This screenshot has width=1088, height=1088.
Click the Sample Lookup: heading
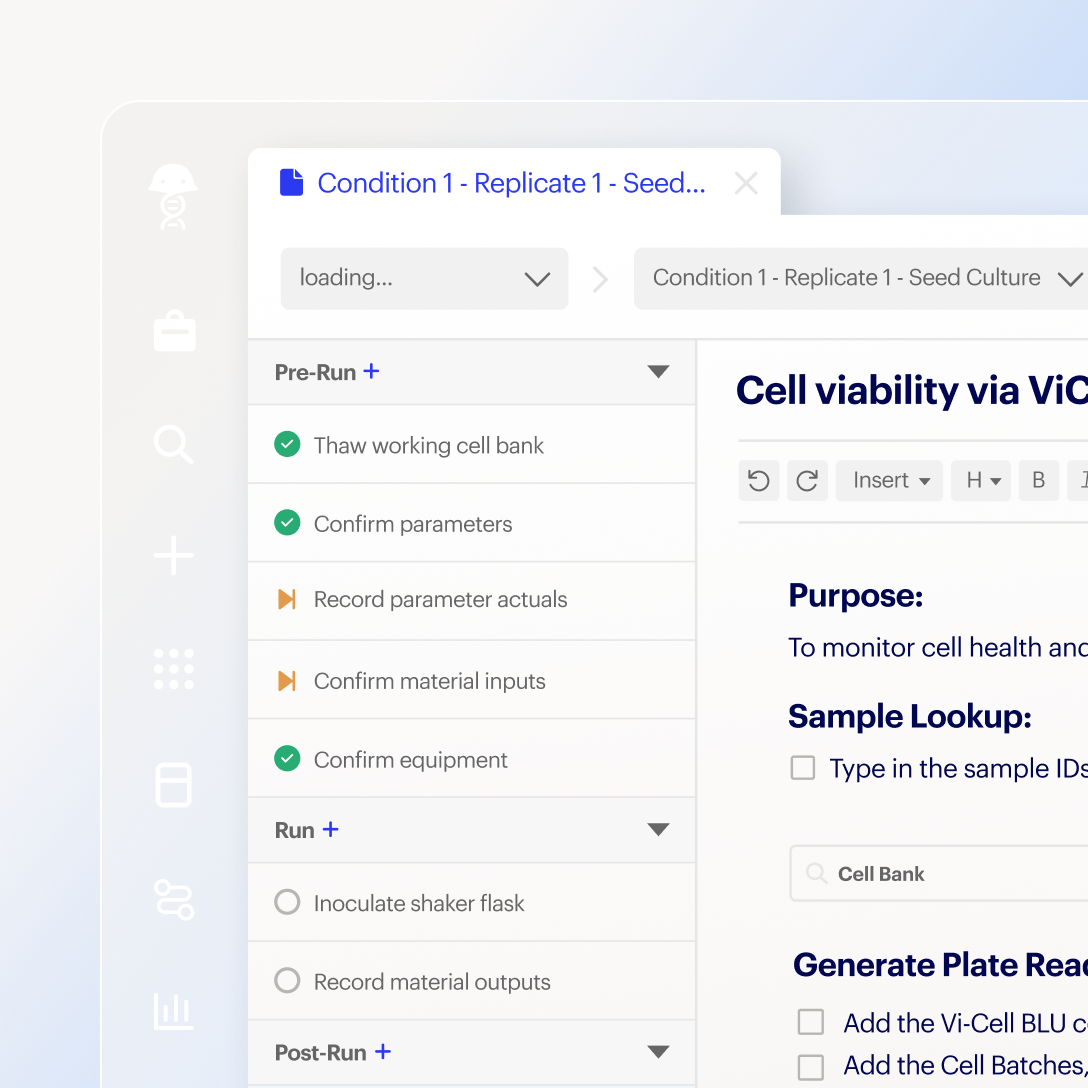910,717
